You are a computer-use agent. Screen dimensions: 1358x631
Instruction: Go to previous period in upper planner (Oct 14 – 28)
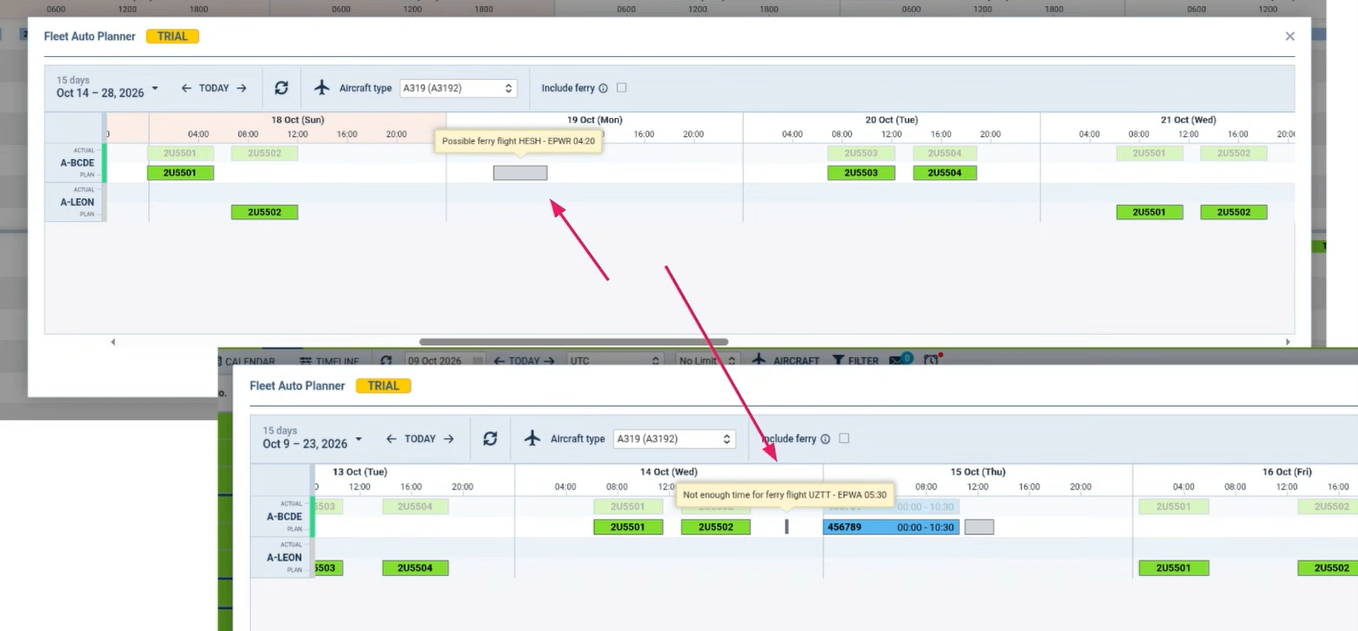coord(186,88)
